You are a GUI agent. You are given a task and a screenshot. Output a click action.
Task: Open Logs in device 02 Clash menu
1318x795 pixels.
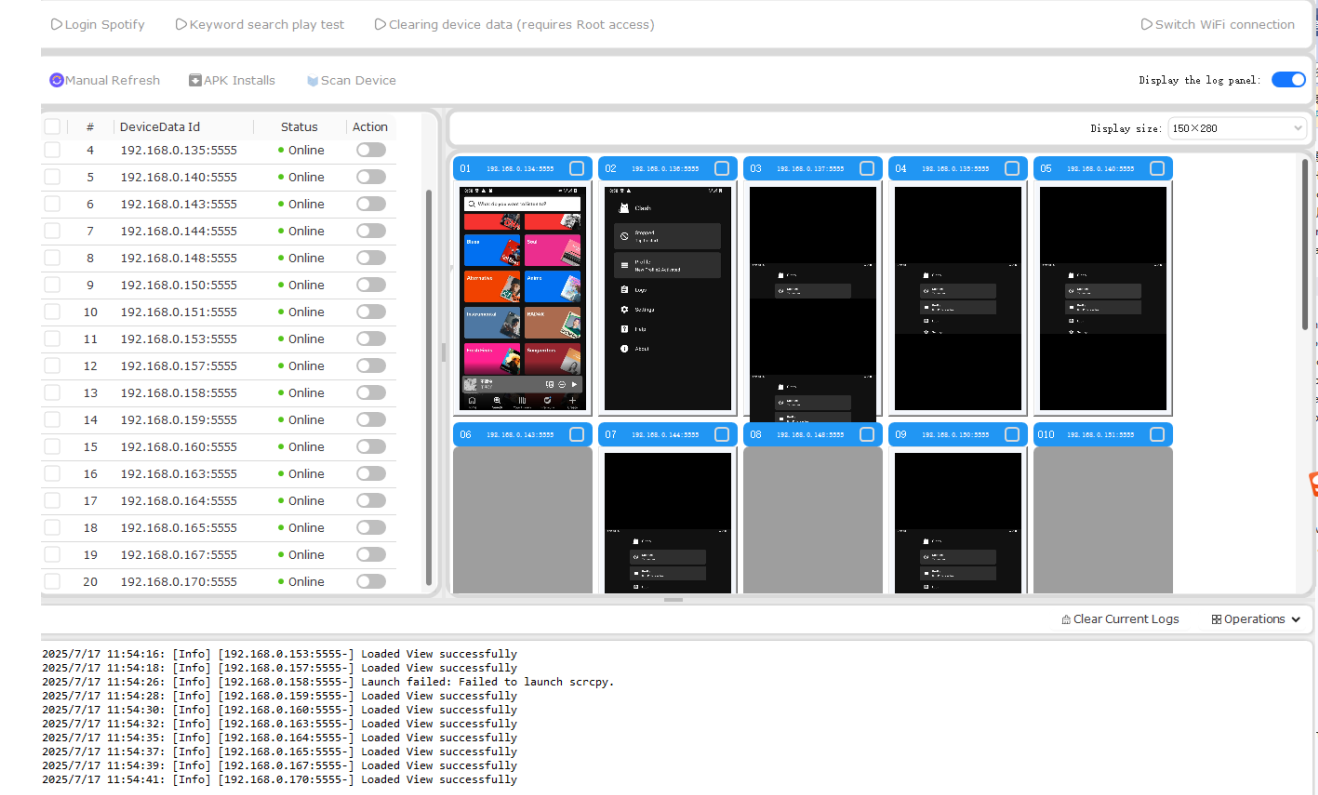634,290
